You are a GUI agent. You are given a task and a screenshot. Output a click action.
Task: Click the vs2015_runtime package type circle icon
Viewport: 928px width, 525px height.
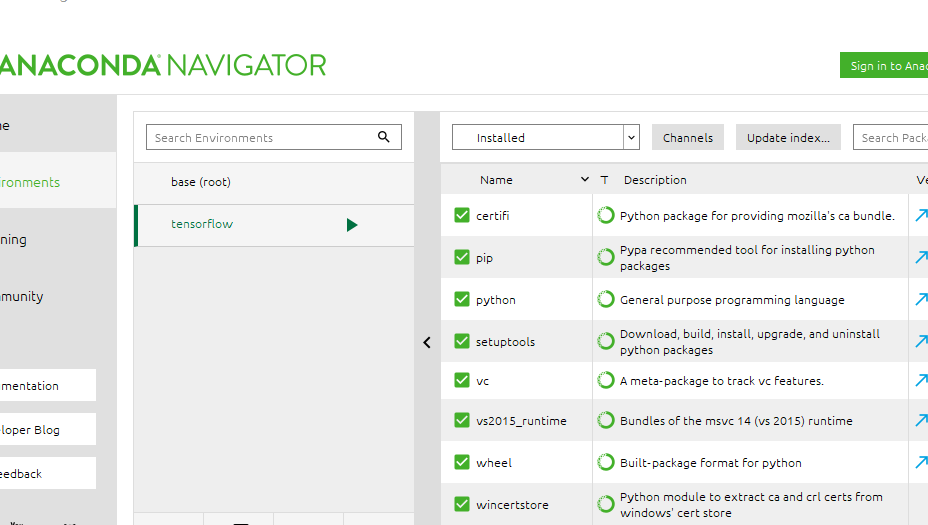coord(605,421)
